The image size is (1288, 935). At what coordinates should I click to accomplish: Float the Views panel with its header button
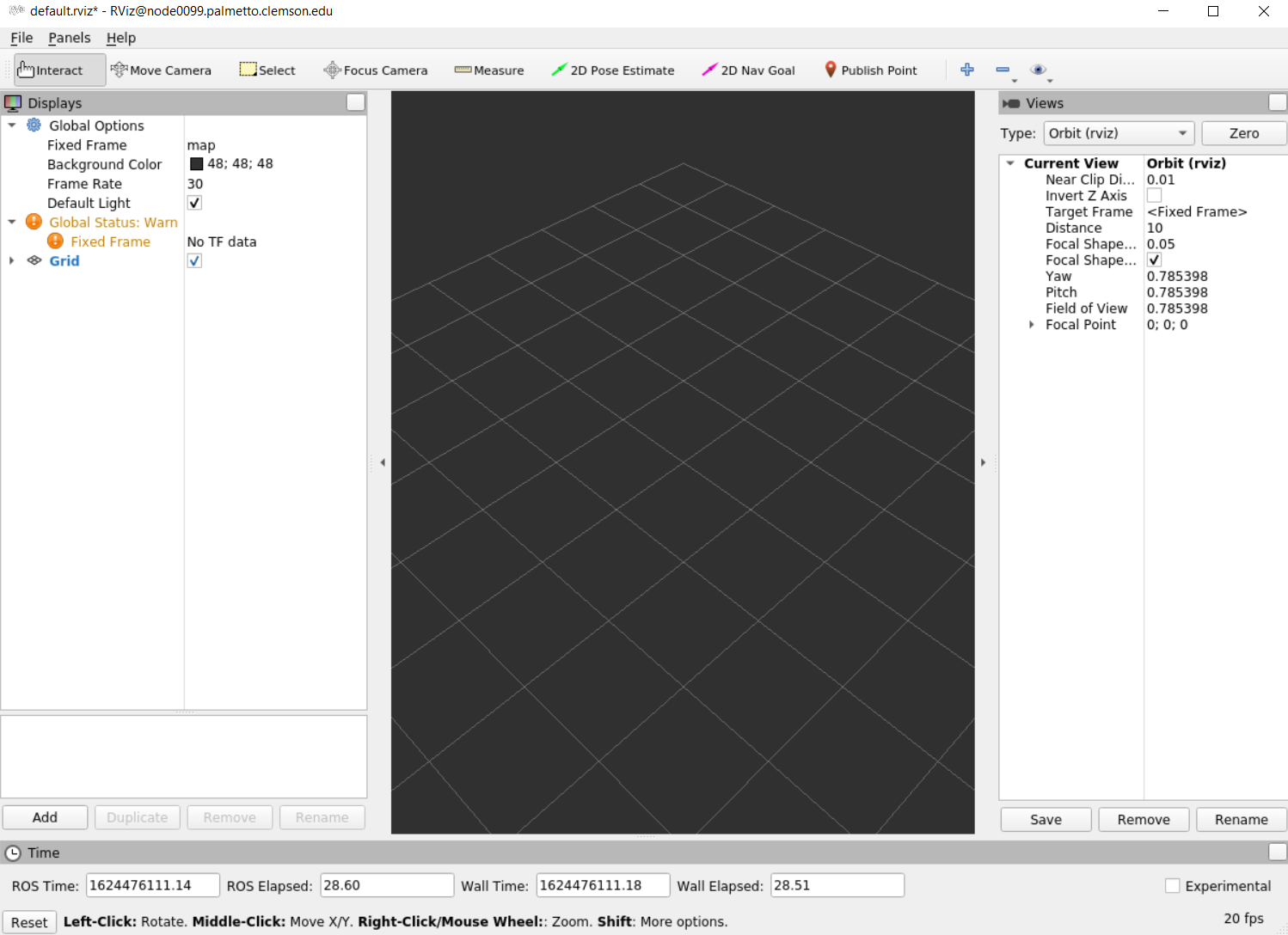1278,102
